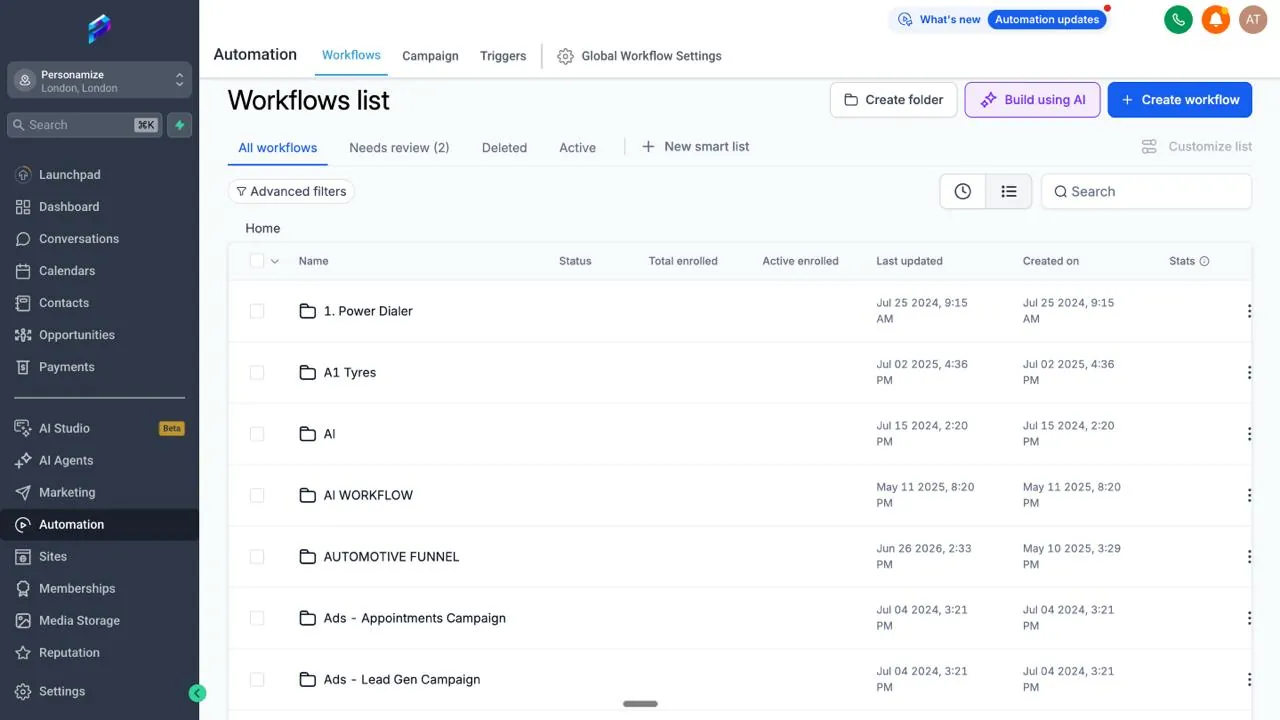Image resolution: width=1280 pixels, height=720 pixels.
Task: Open the AI folder
Action: tap(329, 434)
